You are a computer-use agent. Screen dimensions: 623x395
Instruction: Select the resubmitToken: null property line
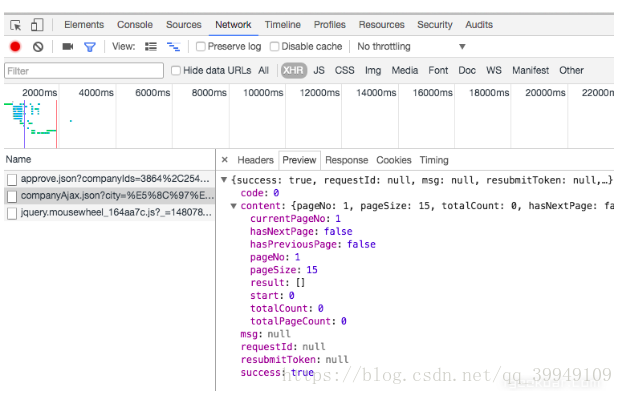[294, 360]
